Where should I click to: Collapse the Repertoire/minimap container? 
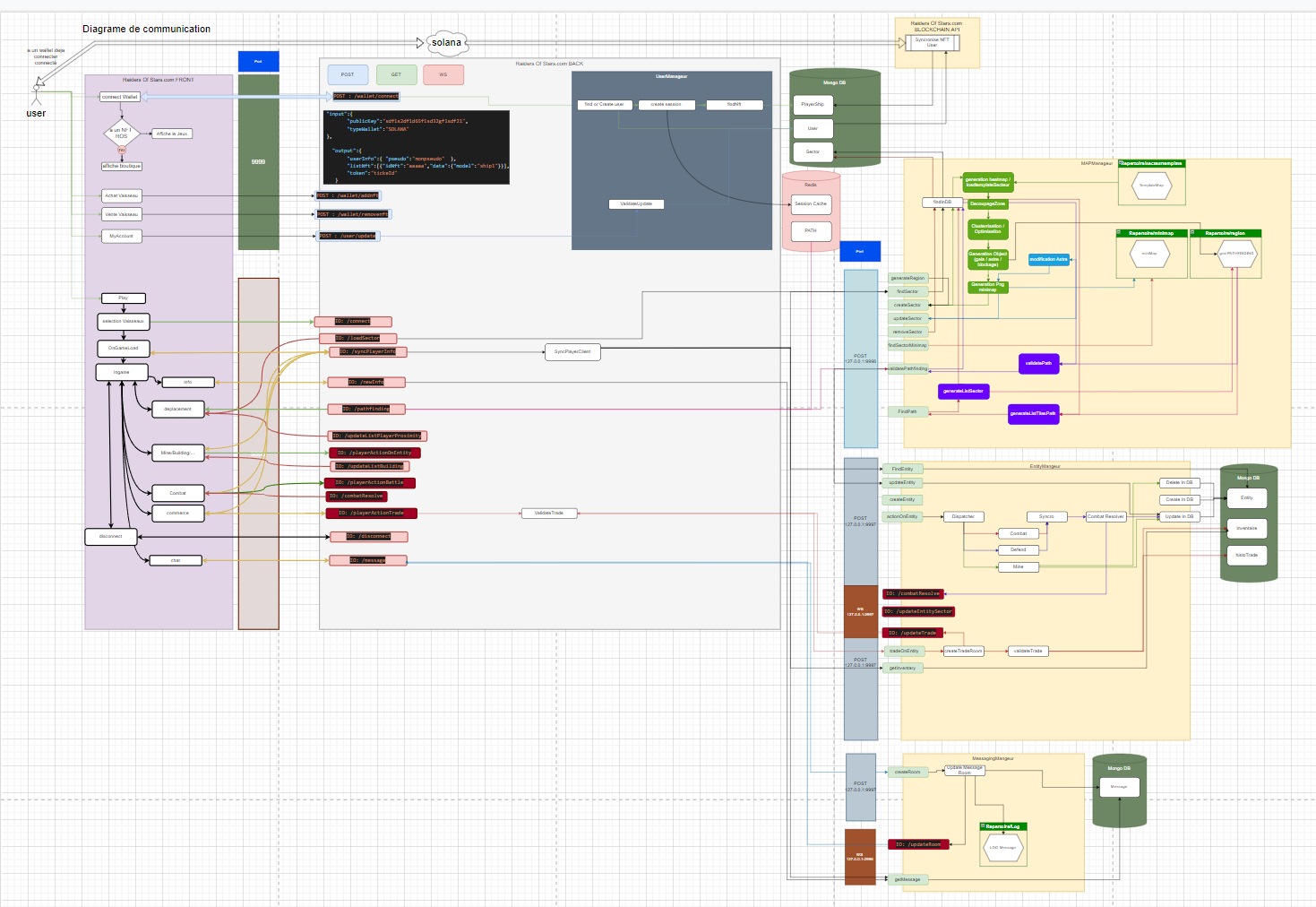click(1119, 233)
